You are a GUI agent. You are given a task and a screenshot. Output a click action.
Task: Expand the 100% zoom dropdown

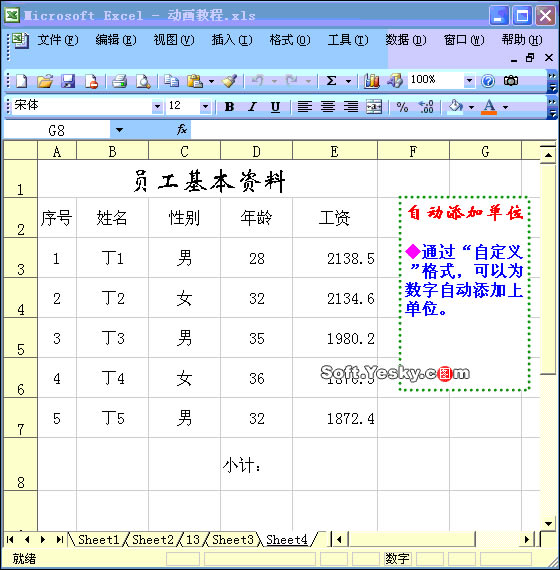(469, 80)
